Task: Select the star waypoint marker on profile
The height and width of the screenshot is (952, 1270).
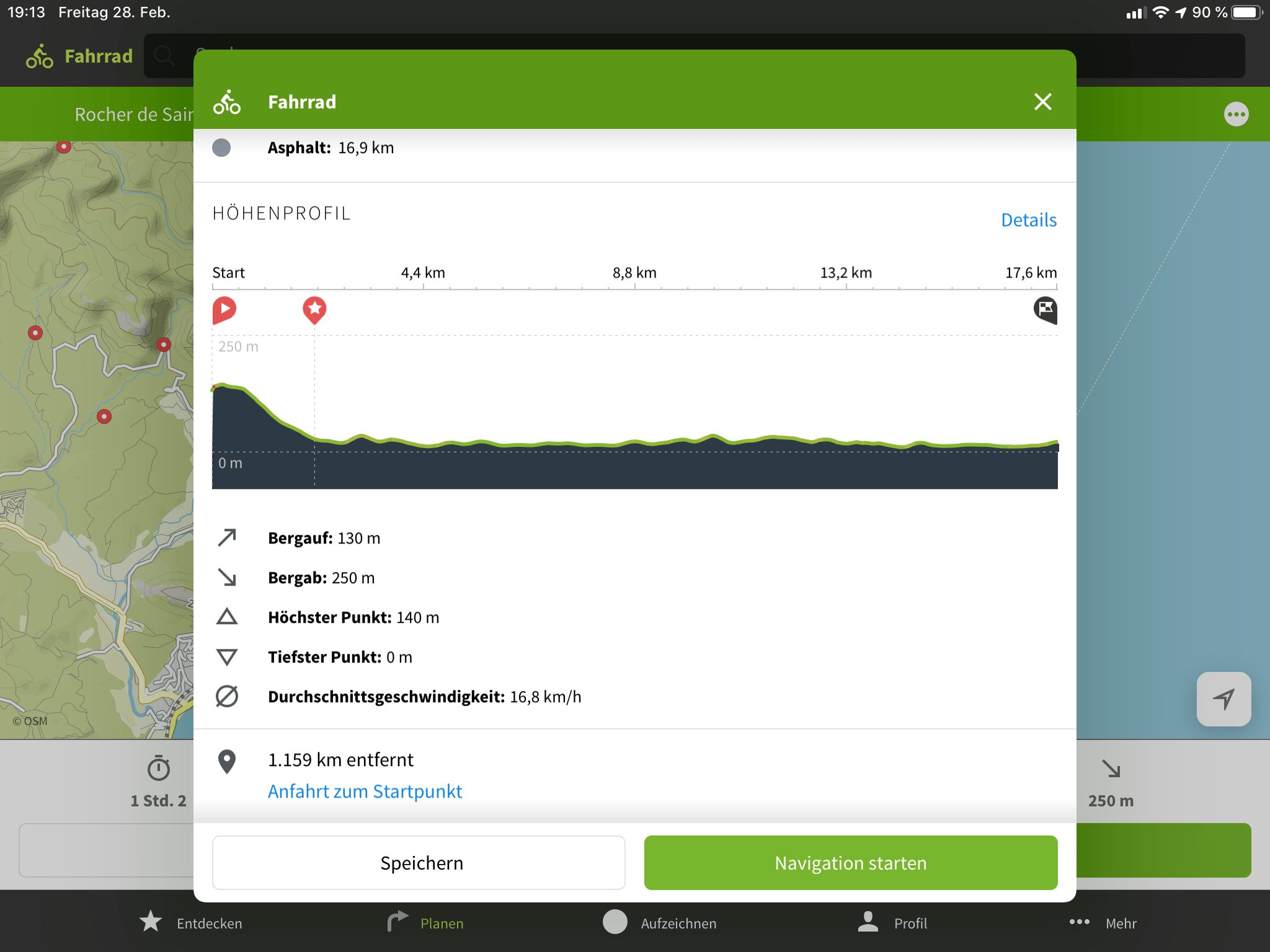Action: tap(314, 310)
